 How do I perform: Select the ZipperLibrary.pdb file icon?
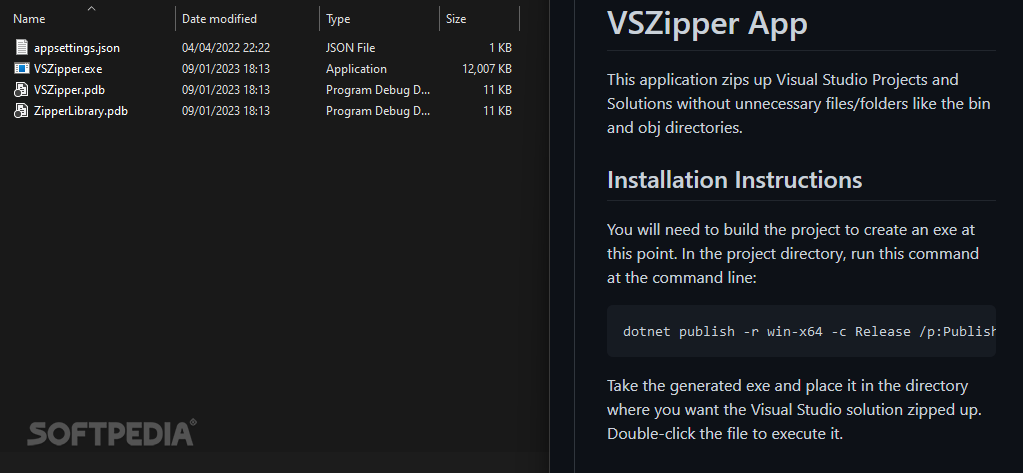pos(22,110)
